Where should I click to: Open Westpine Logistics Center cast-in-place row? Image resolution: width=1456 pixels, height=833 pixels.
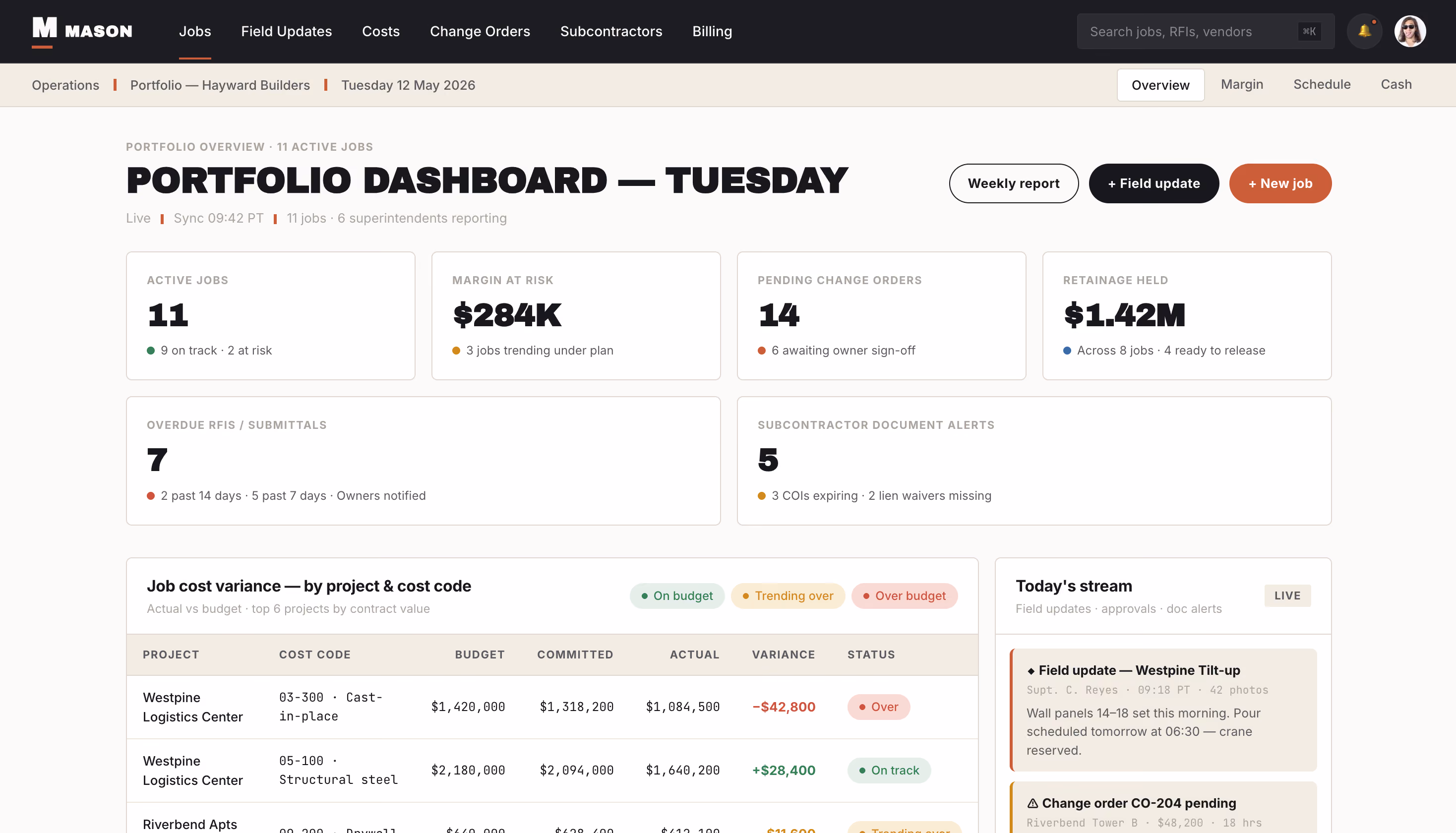pyautogui.click(x=552, y=707)
